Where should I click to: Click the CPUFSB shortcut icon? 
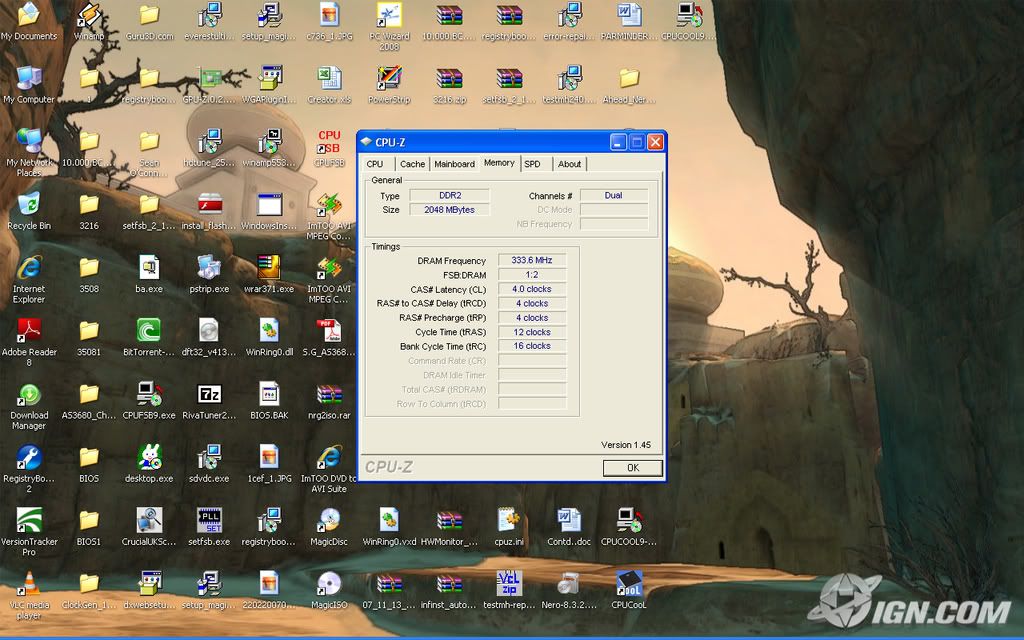pos(329,141)
